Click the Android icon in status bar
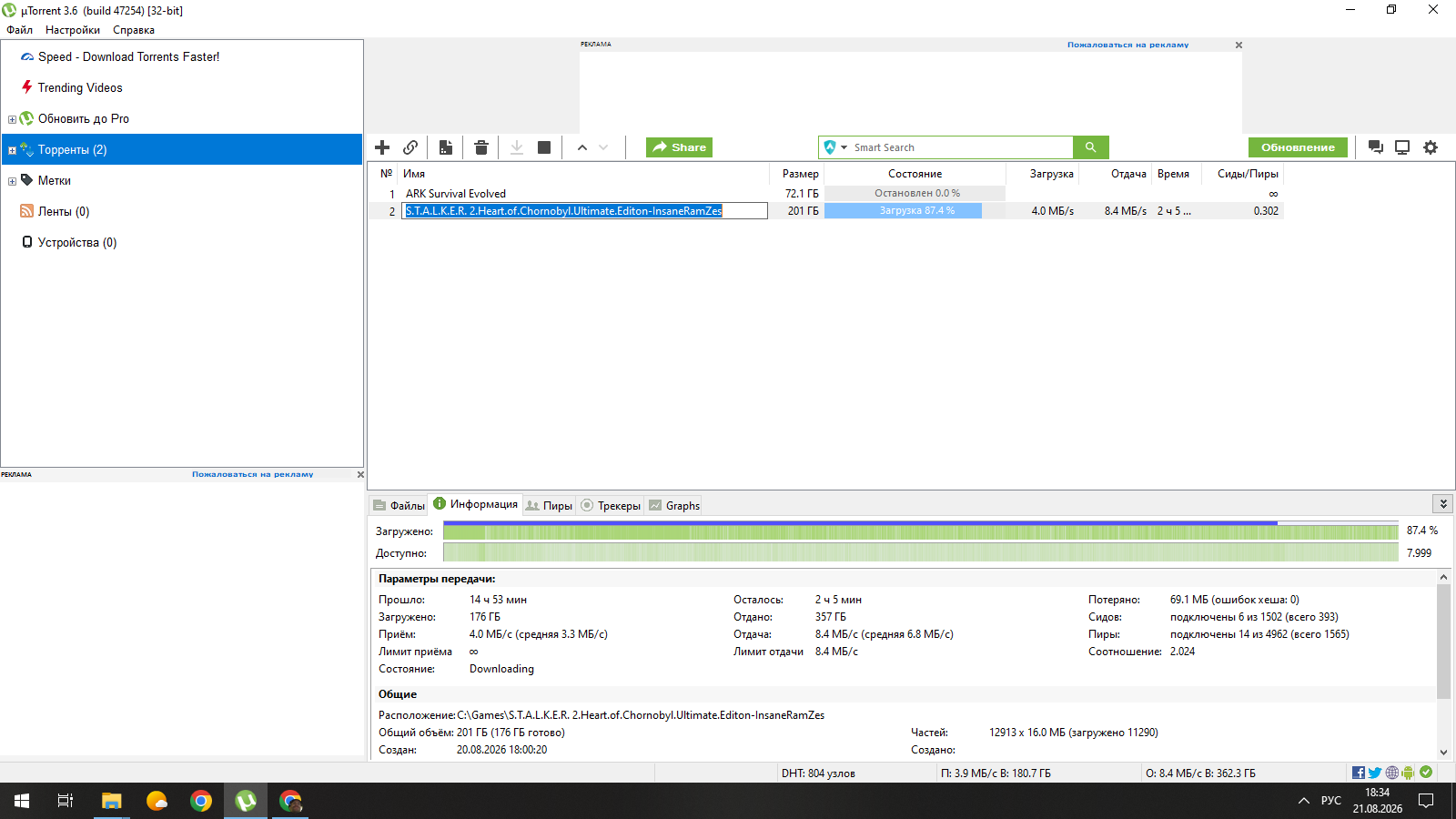The width and height of the screenshot is (1456, 819). click(1409, 773)
